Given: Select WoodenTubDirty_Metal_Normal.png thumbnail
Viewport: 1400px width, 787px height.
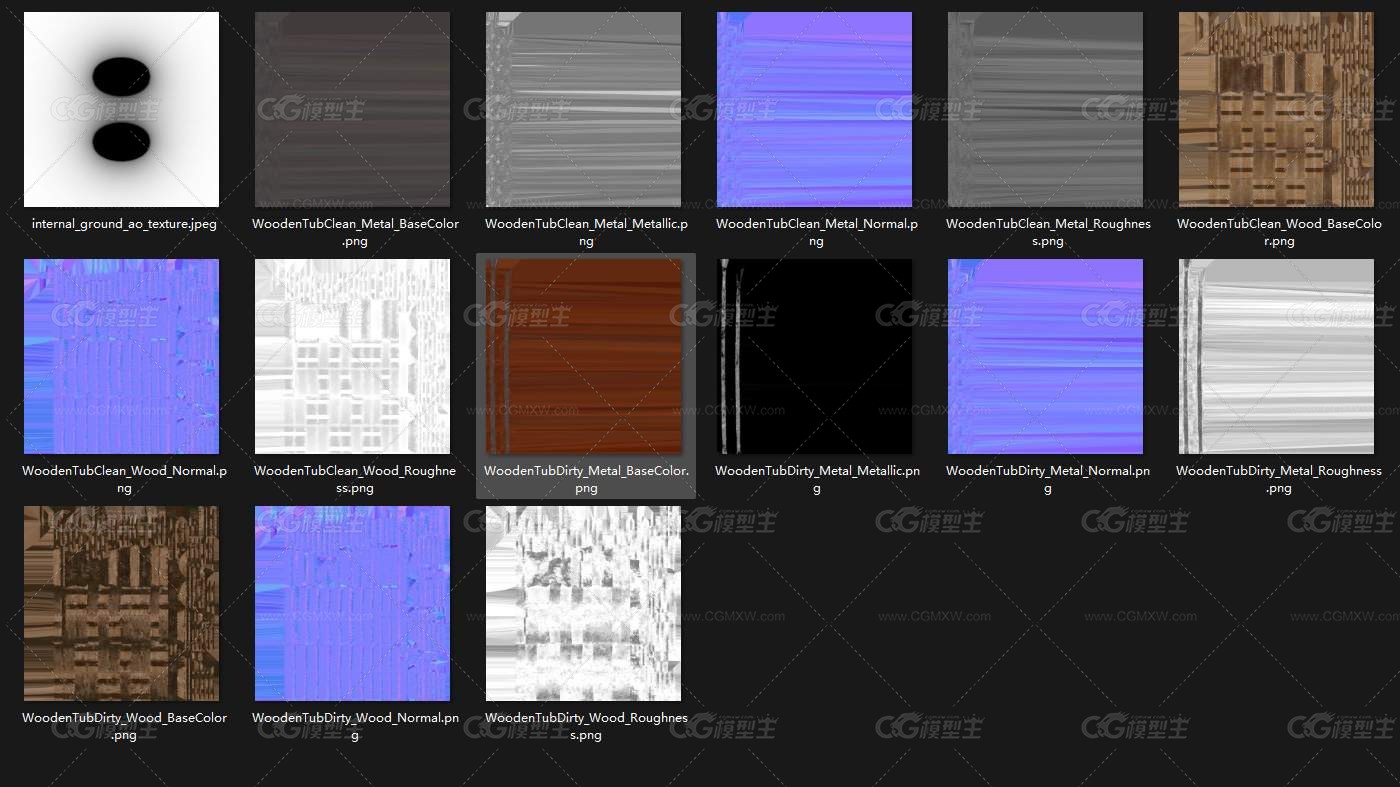Looking at the screenshot, I should (x=1045, y=357).
